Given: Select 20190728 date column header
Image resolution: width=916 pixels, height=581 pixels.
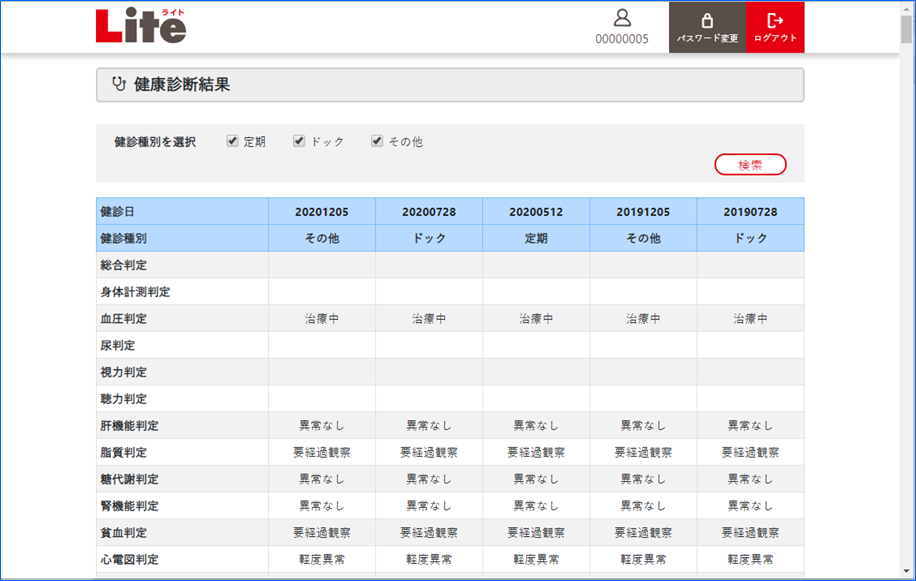Looking at the screenshot, I should tap(750, 212).
